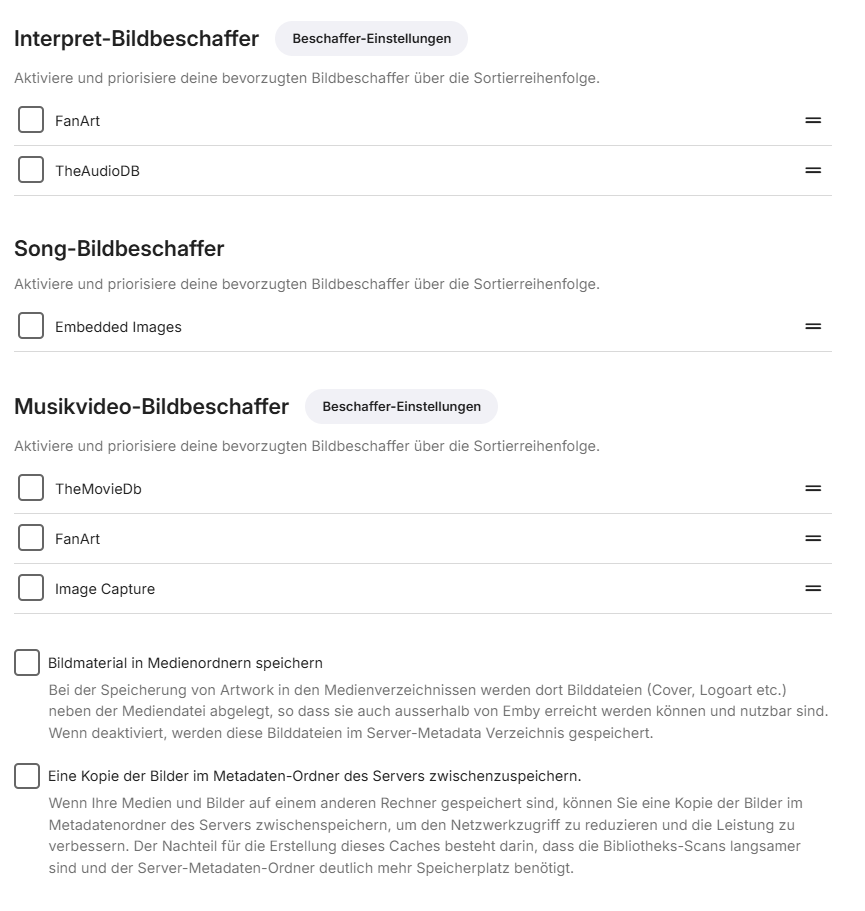Open Beschaffer-Einstellungen for Interpret-Bildbeschaffer
This screenshot has width=865, height=911.
click(x=371, y=39)
